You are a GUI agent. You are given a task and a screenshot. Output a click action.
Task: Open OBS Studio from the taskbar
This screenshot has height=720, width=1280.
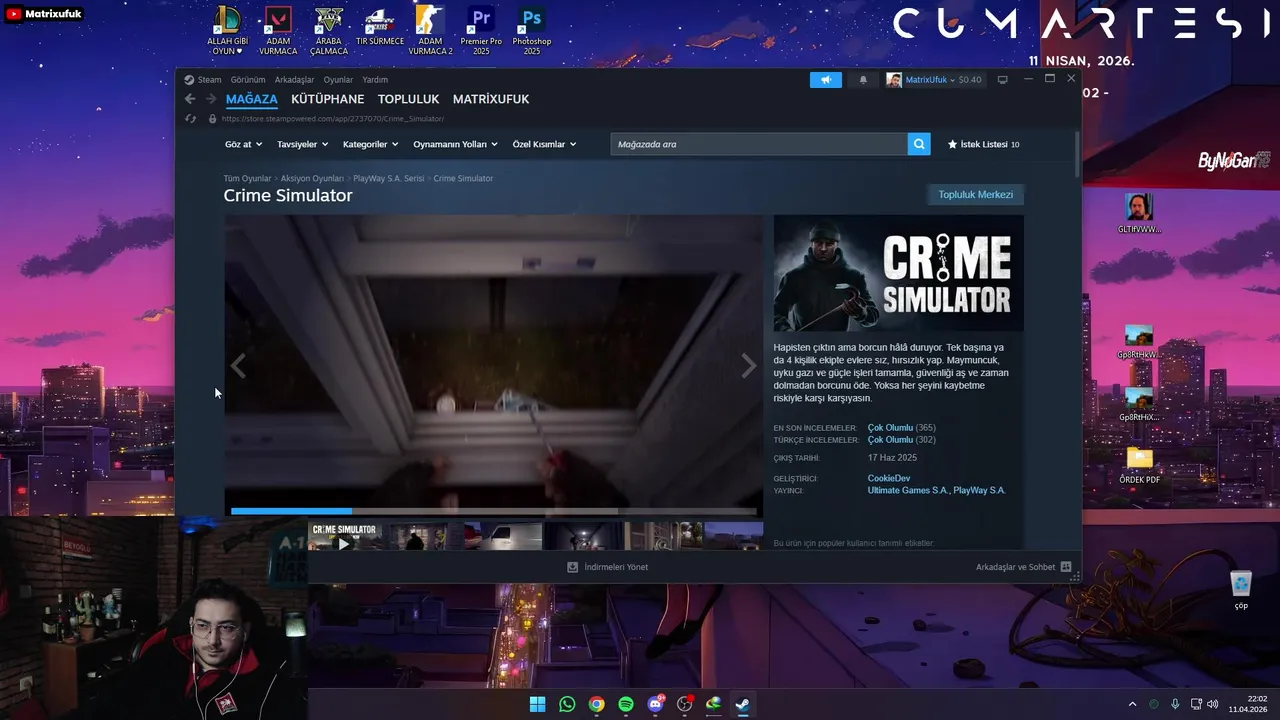685,704
